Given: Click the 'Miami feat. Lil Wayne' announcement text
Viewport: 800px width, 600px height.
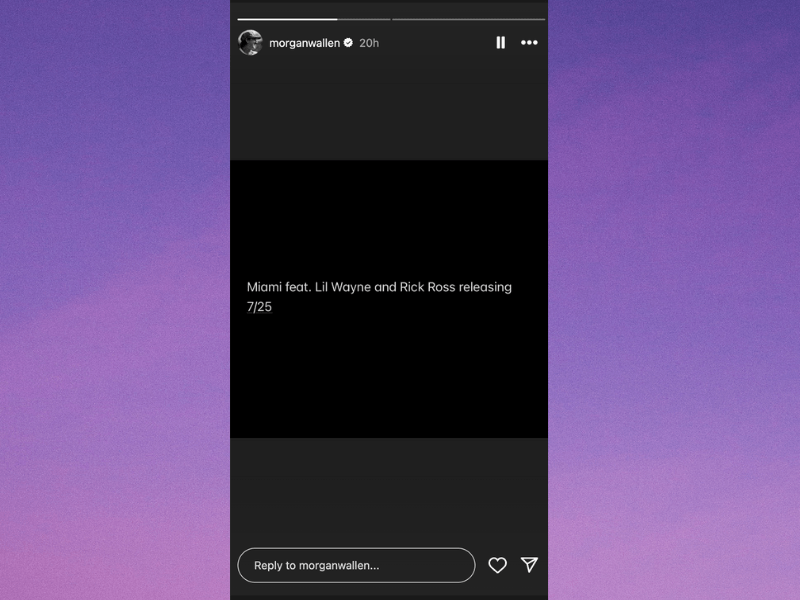Looking at the screenshot, I should (x=379, y=287).
